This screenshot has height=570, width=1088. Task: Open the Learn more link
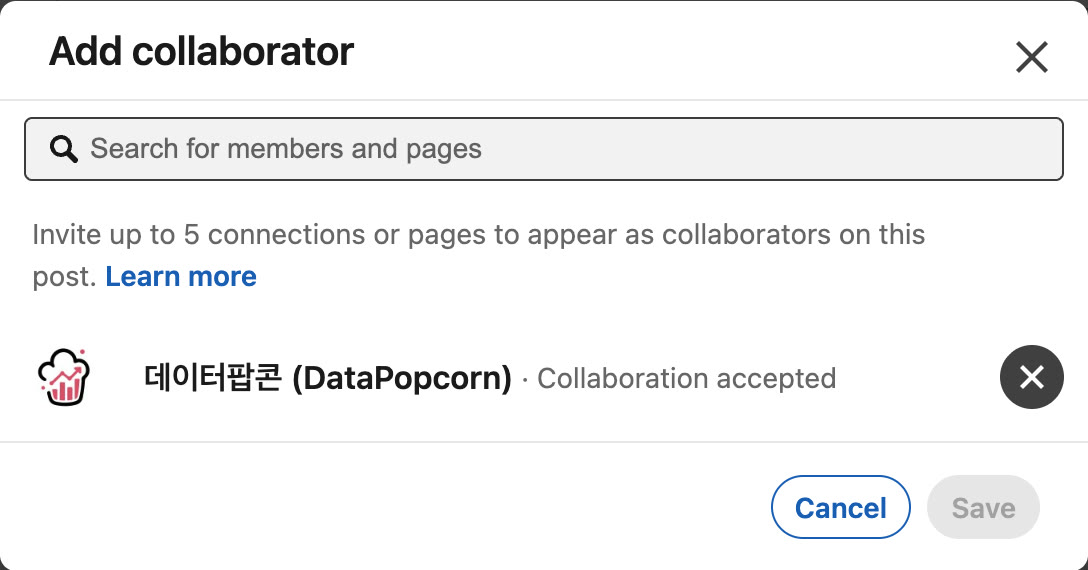tap(181, 276)
